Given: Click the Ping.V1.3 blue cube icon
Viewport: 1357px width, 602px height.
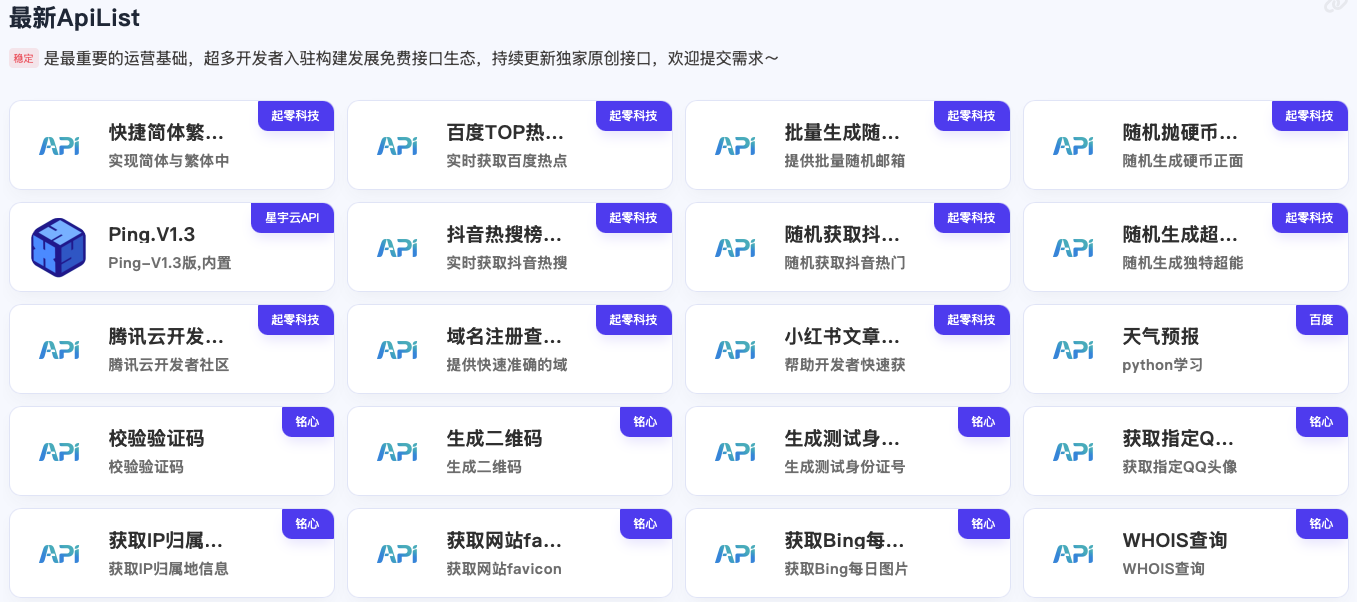Looking at the screenshot, I should pos(58,247).
